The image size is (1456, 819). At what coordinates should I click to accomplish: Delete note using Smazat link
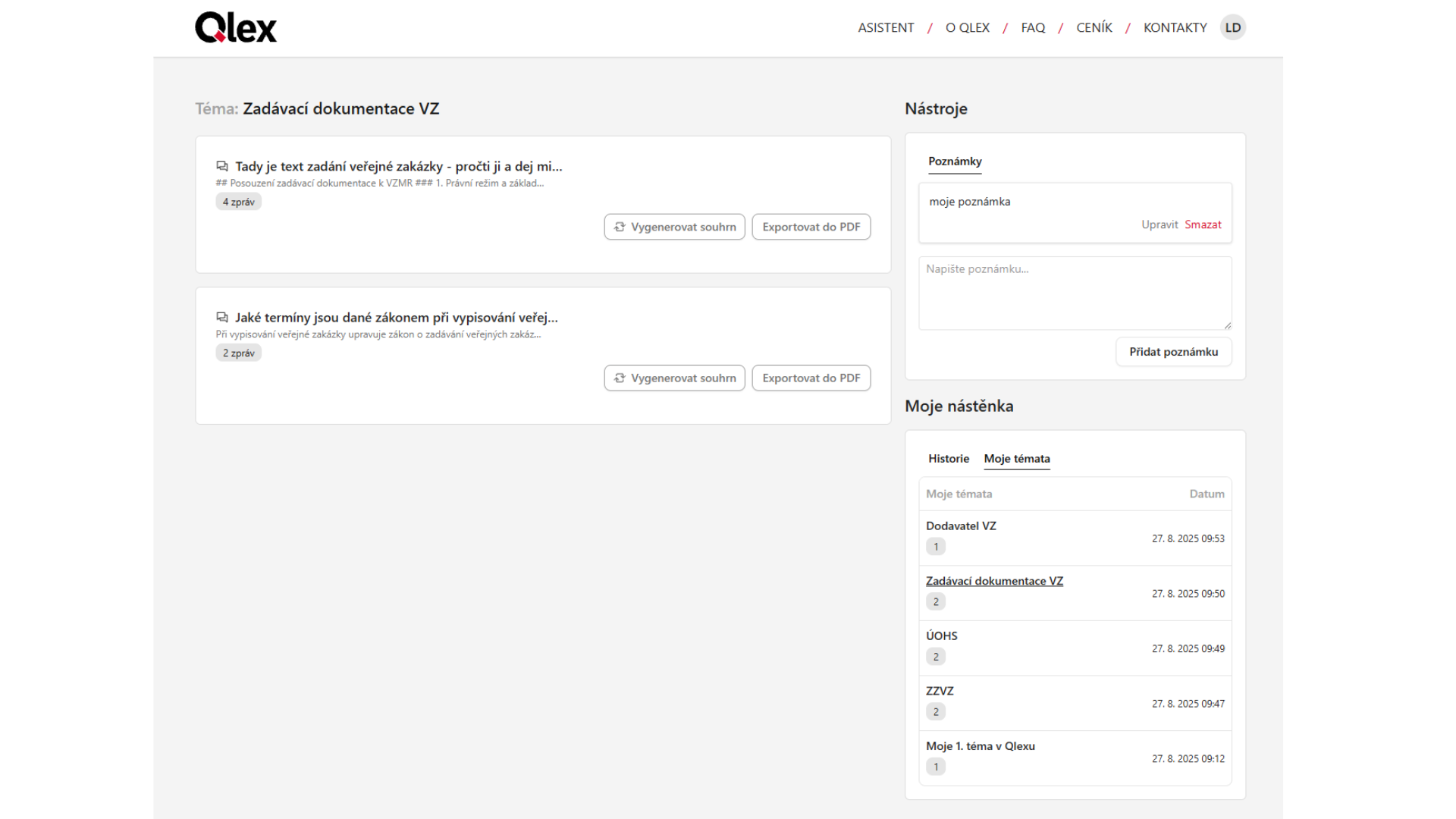point(1203,224)
